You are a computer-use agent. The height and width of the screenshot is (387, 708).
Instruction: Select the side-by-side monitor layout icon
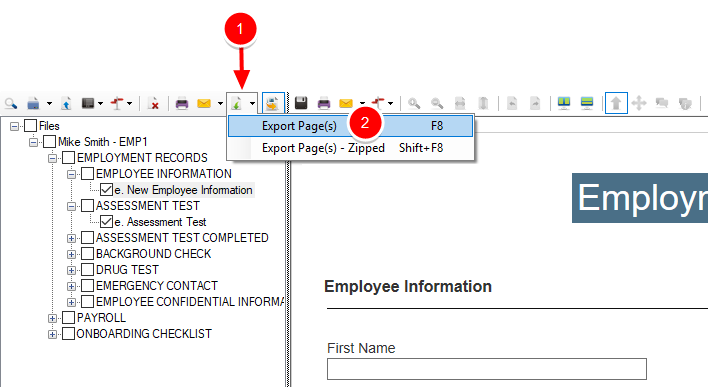tap(564, 103)
